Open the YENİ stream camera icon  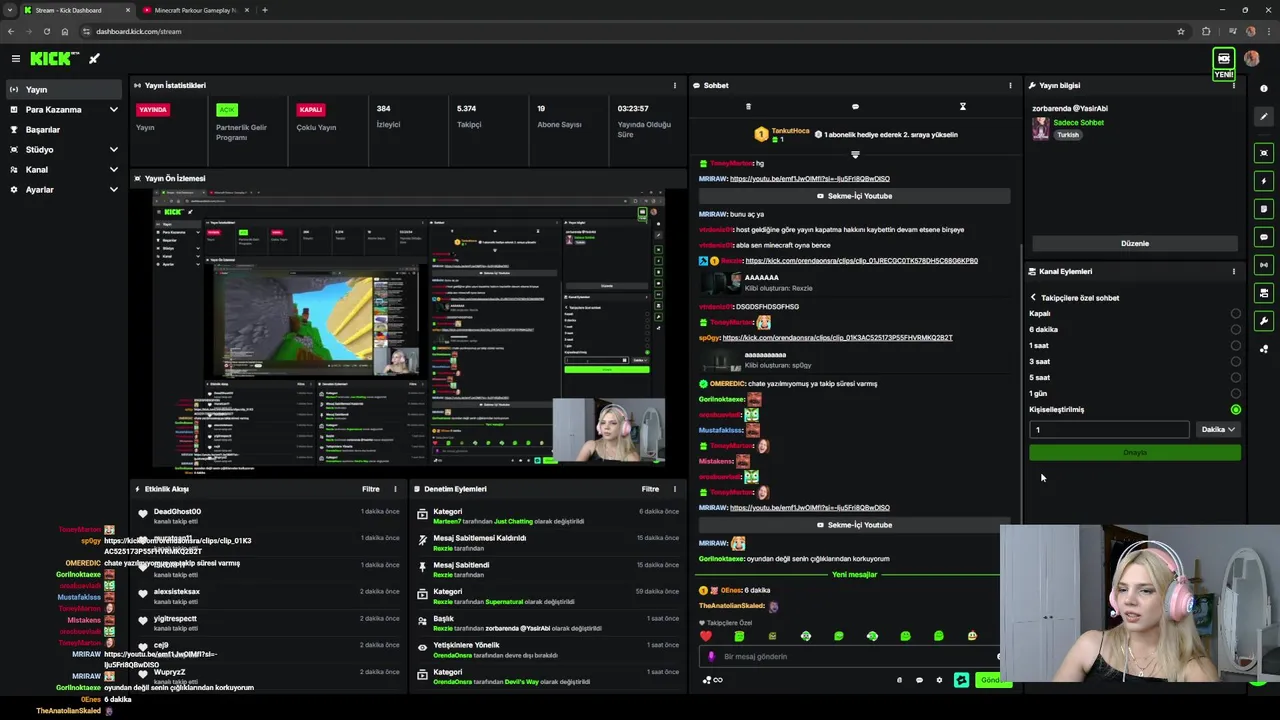[1223, 59]
